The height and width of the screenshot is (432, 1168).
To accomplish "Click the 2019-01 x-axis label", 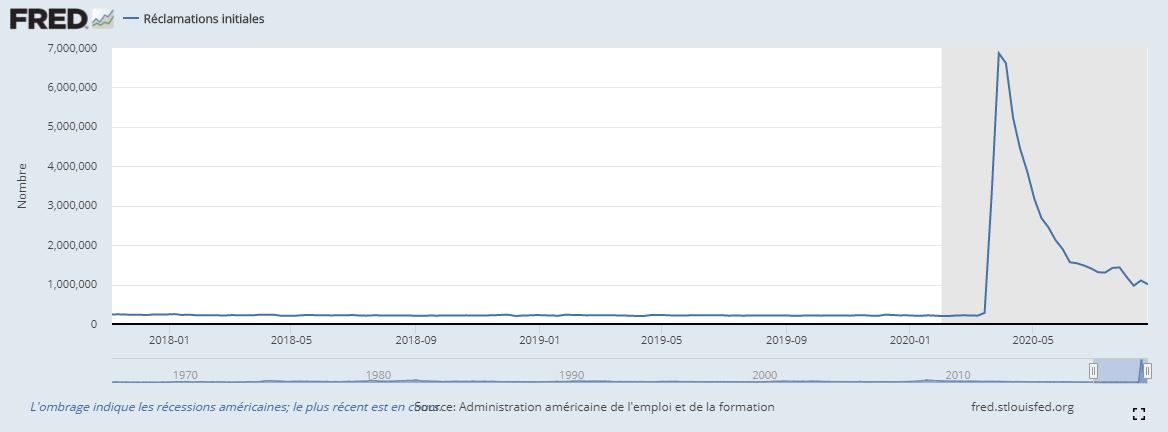I will [x=539, y=340].
